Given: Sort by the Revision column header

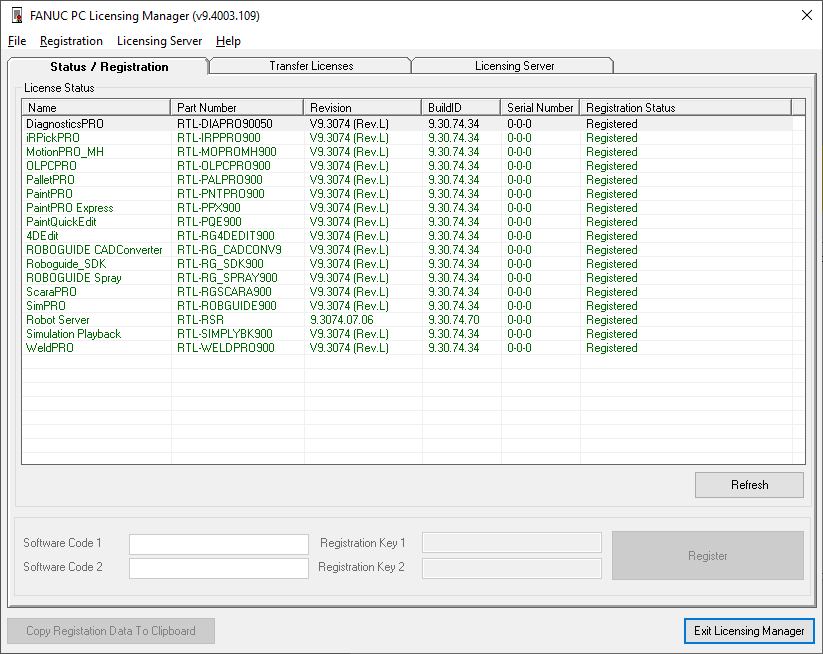Looking at the screenshot, I should pyautogui.click(x=363, y=107).
